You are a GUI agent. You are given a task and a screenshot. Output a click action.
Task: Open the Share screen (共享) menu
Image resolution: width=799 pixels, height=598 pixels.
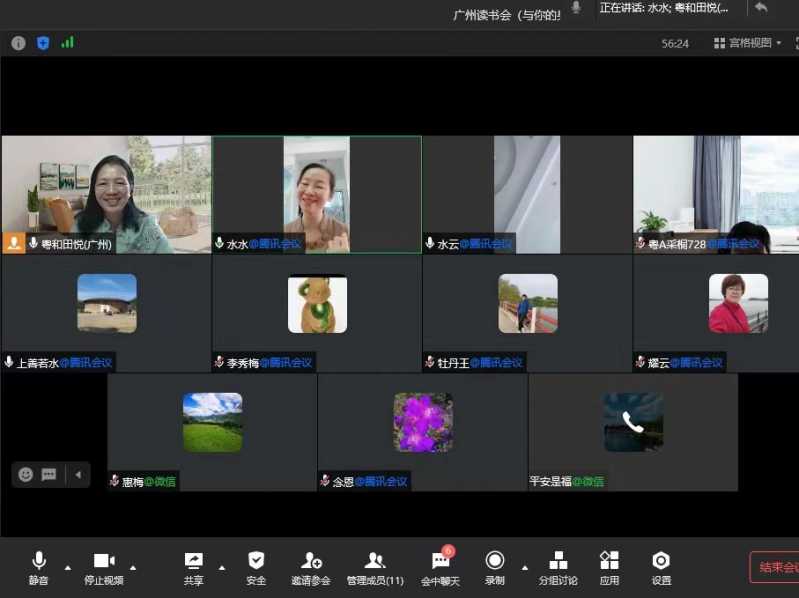point(194,567)
